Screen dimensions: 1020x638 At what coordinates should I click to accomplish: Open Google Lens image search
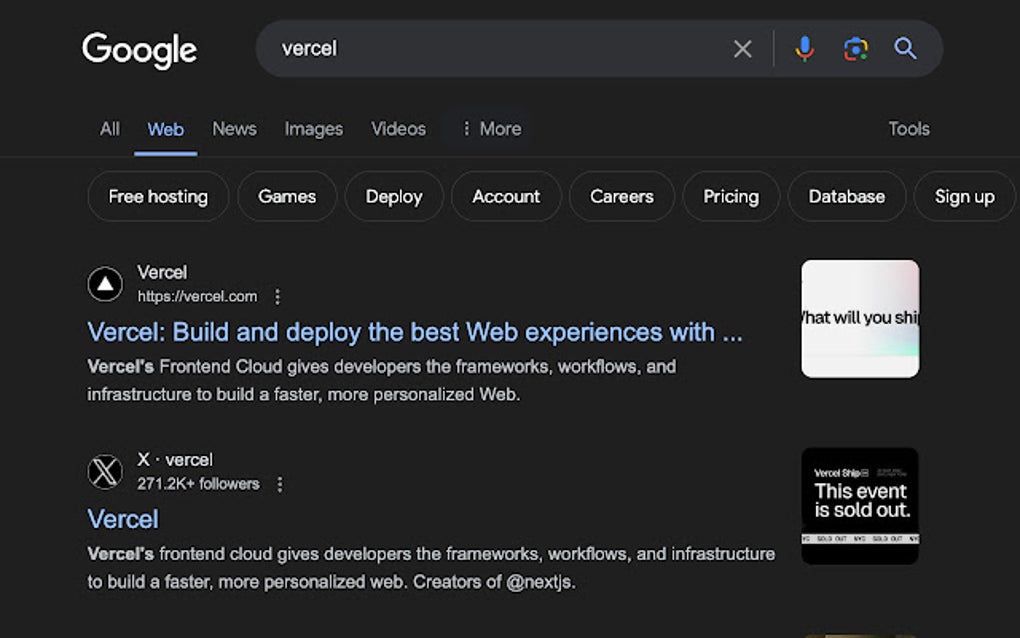pyautogui.click(x=855, y=48)
